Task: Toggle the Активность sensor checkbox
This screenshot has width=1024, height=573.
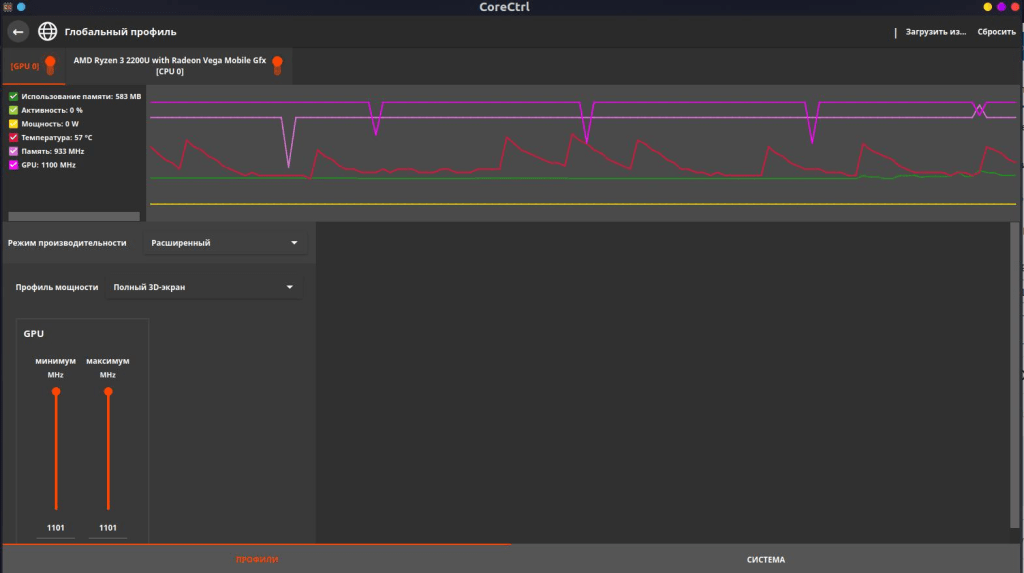Action: [x=14, y=110]
